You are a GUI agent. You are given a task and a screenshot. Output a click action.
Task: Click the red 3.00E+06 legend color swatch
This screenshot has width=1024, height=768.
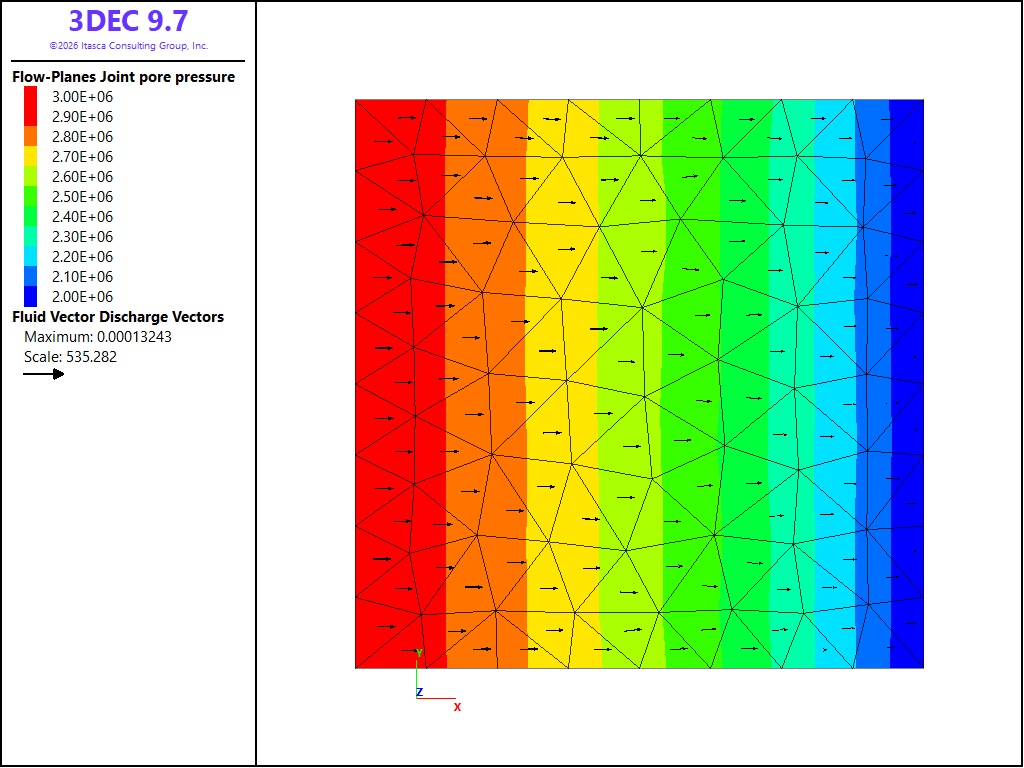tap(31, 97)
